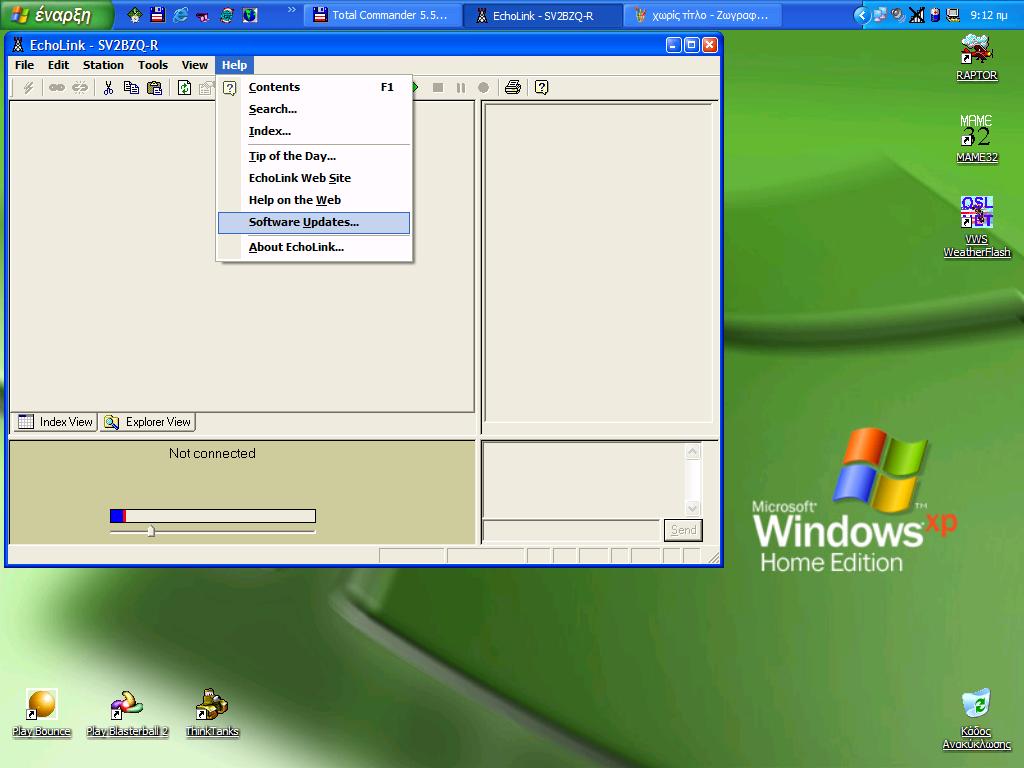This screenshot has height=768, width=1024.
Task: Click the pause toolbar icon
Action: (461, 88)
